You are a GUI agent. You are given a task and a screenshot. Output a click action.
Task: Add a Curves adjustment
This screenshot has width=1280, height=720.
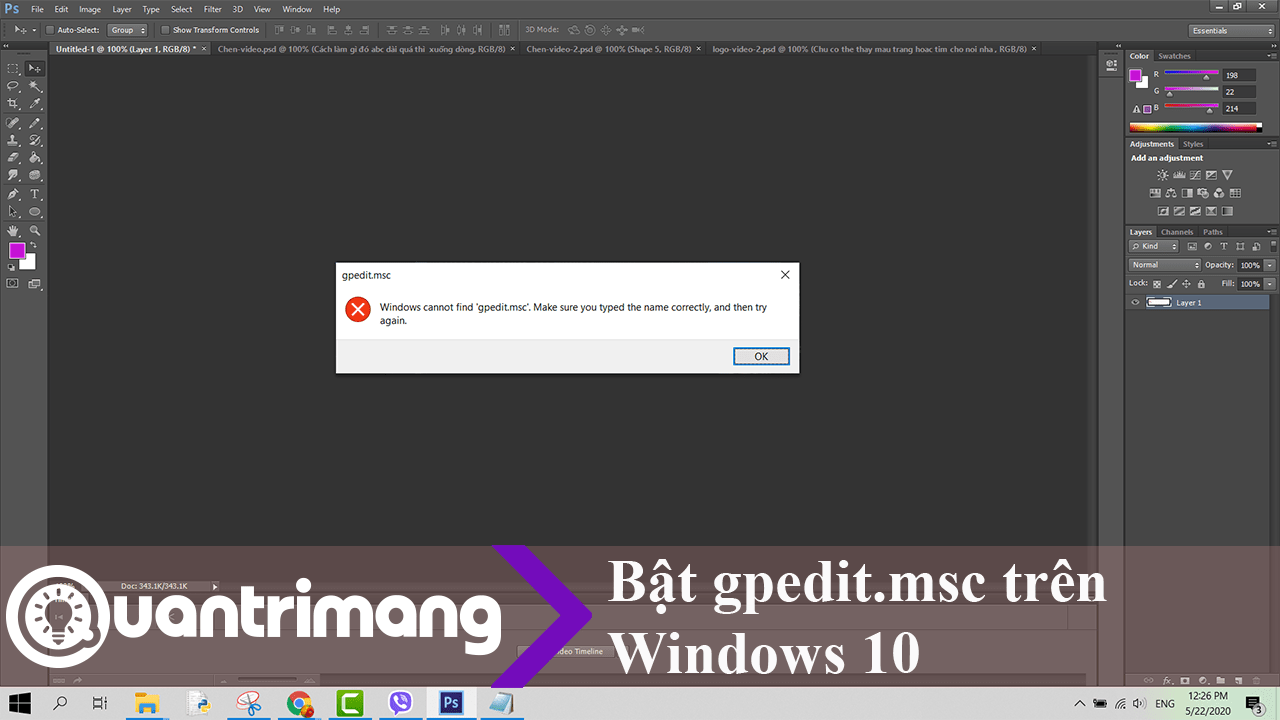[x=1195, y=176]
